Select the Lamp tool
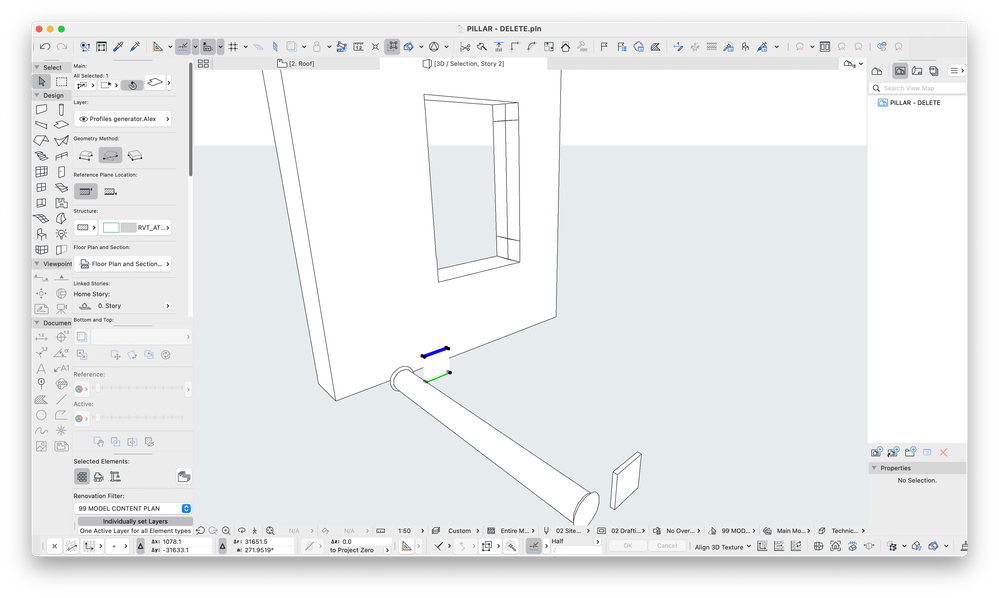The width and height of the screenshot is (999, 598). point(61,234)
